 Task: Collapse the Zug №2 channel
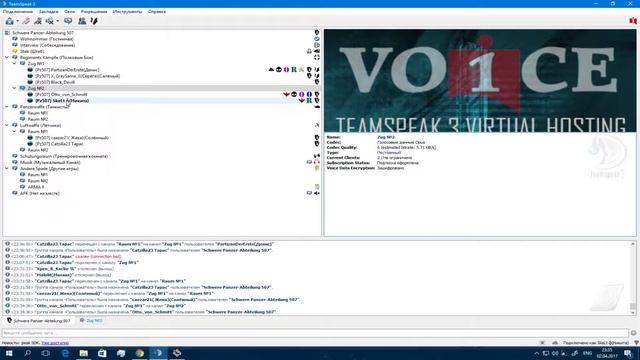pos(15,88)
